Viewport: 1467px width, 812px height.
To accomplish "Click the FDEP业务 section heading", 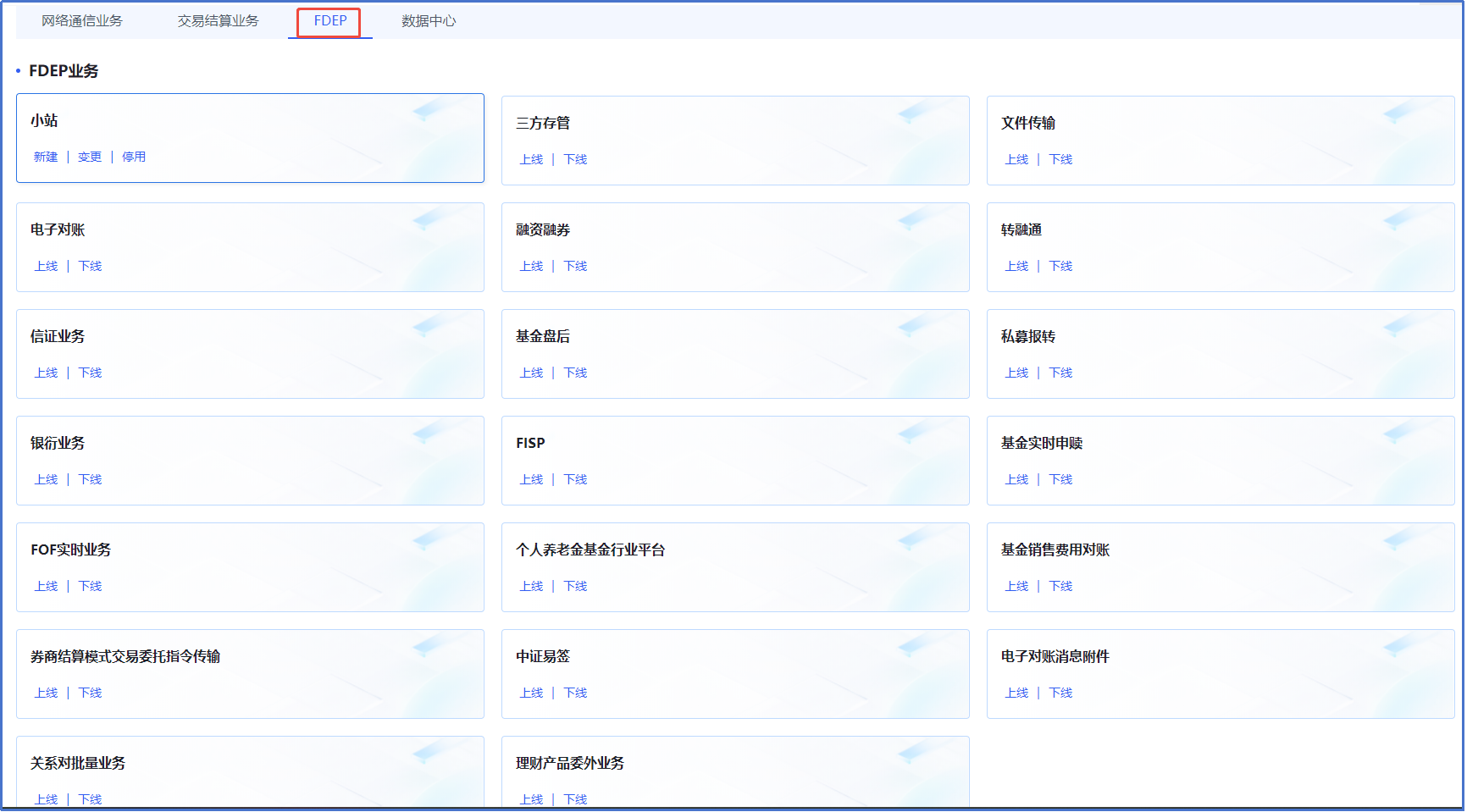I will (64, 71).
